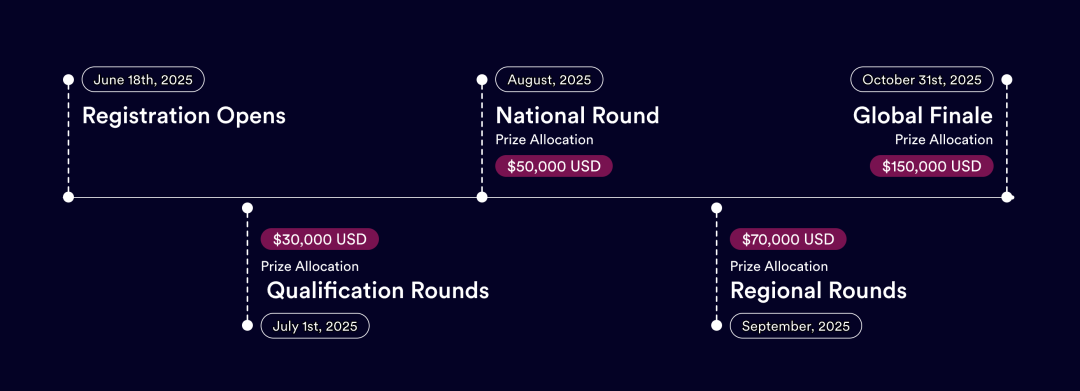Click the $30,000 USD prize badge

[320, 239]
